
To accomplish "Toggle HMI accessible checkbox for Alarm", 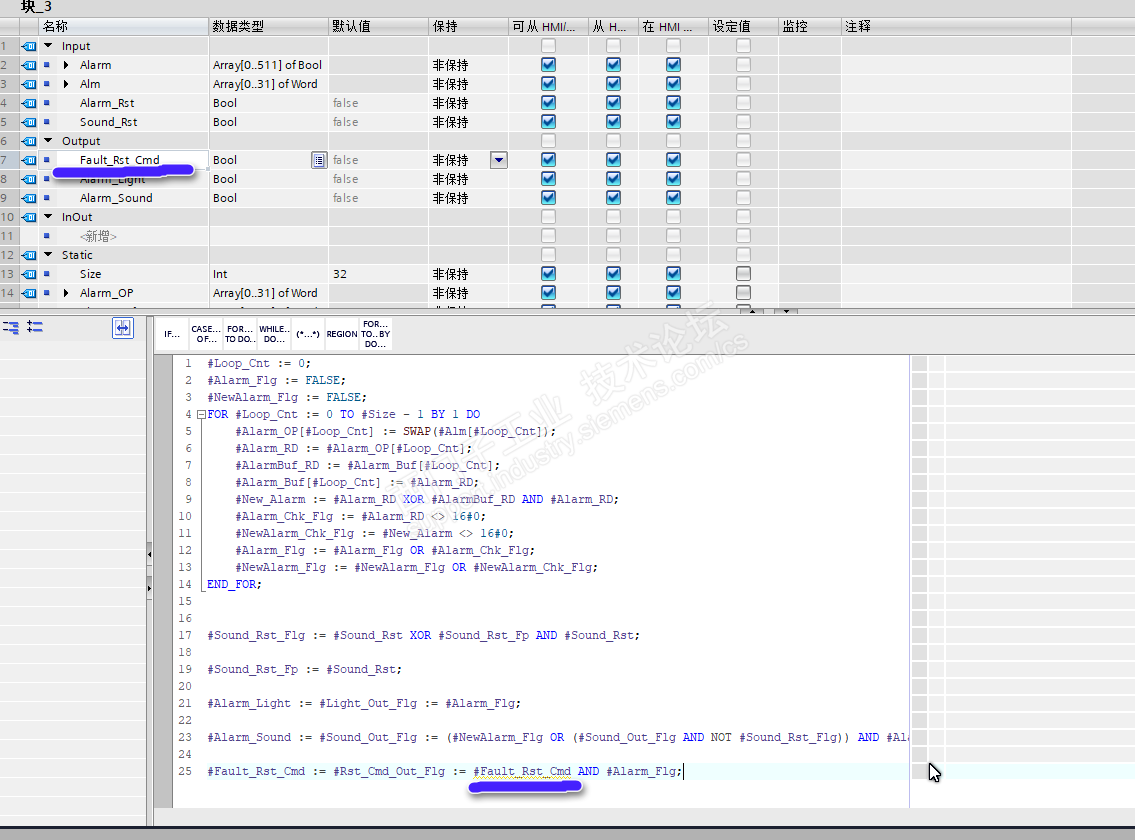I will point(549,64).
